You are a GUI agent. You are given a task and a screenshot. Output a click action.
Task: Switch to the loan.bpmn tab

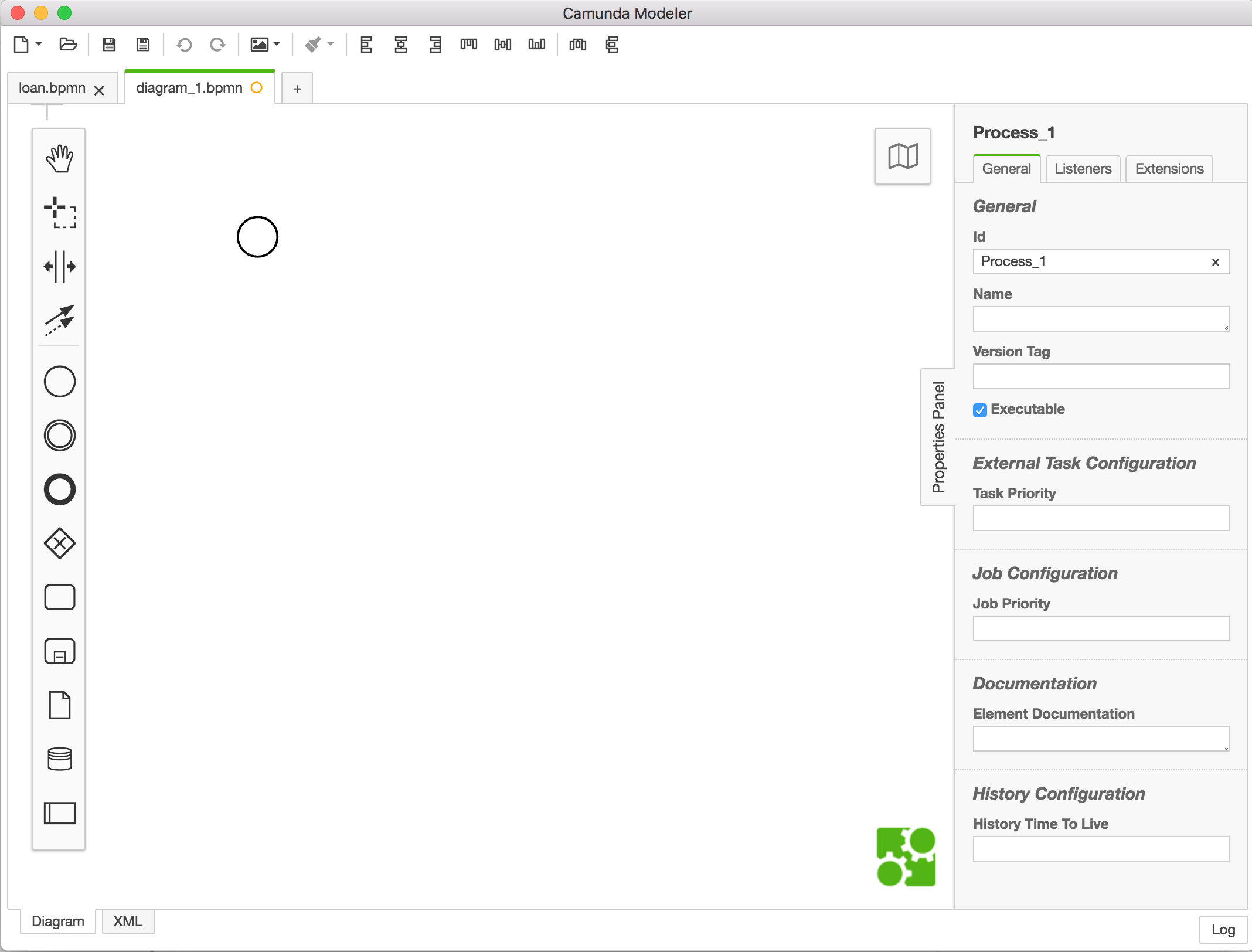click(x=52, y=88)
